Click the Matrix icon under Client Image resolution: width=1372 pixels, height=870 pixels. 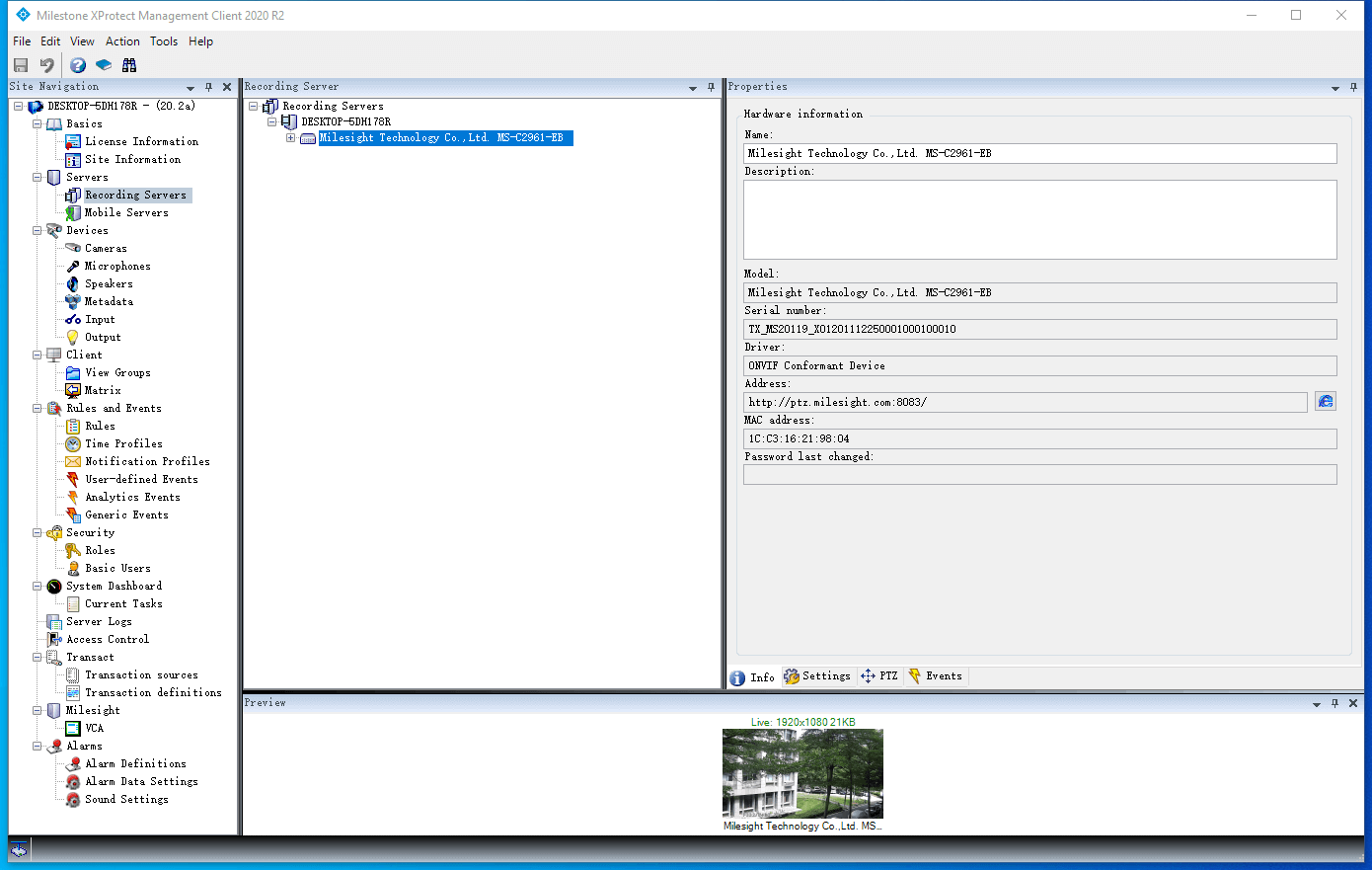coord(73,390)
